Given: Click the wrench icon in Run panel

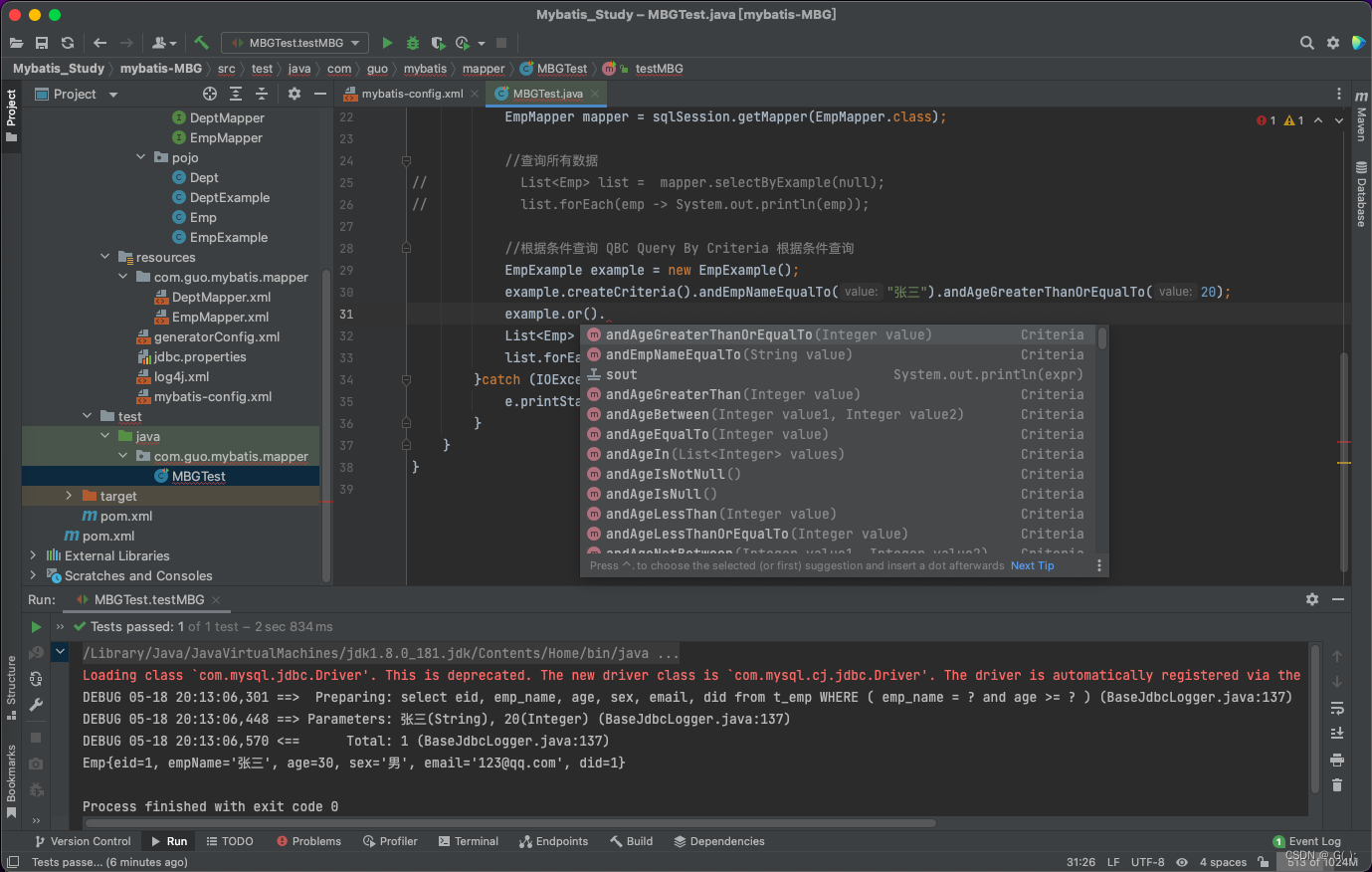Looking at the screenshot, I should 36,705.
